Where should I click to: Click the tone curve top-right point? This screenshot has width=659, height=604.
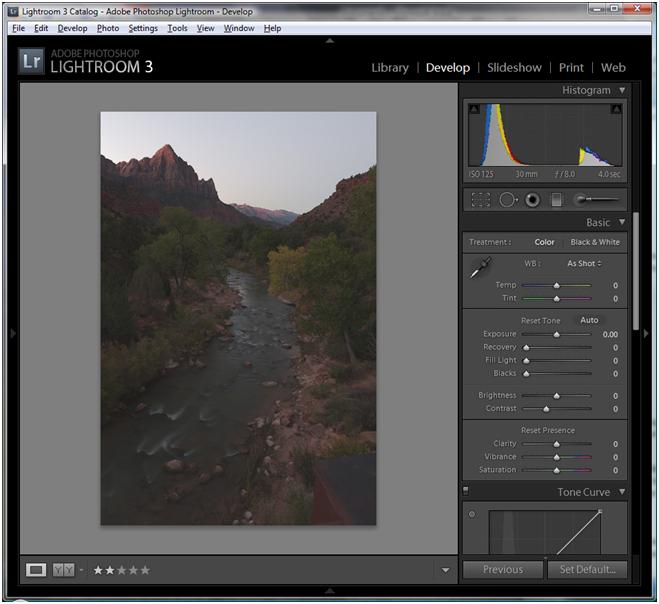(x=600, y=511)
